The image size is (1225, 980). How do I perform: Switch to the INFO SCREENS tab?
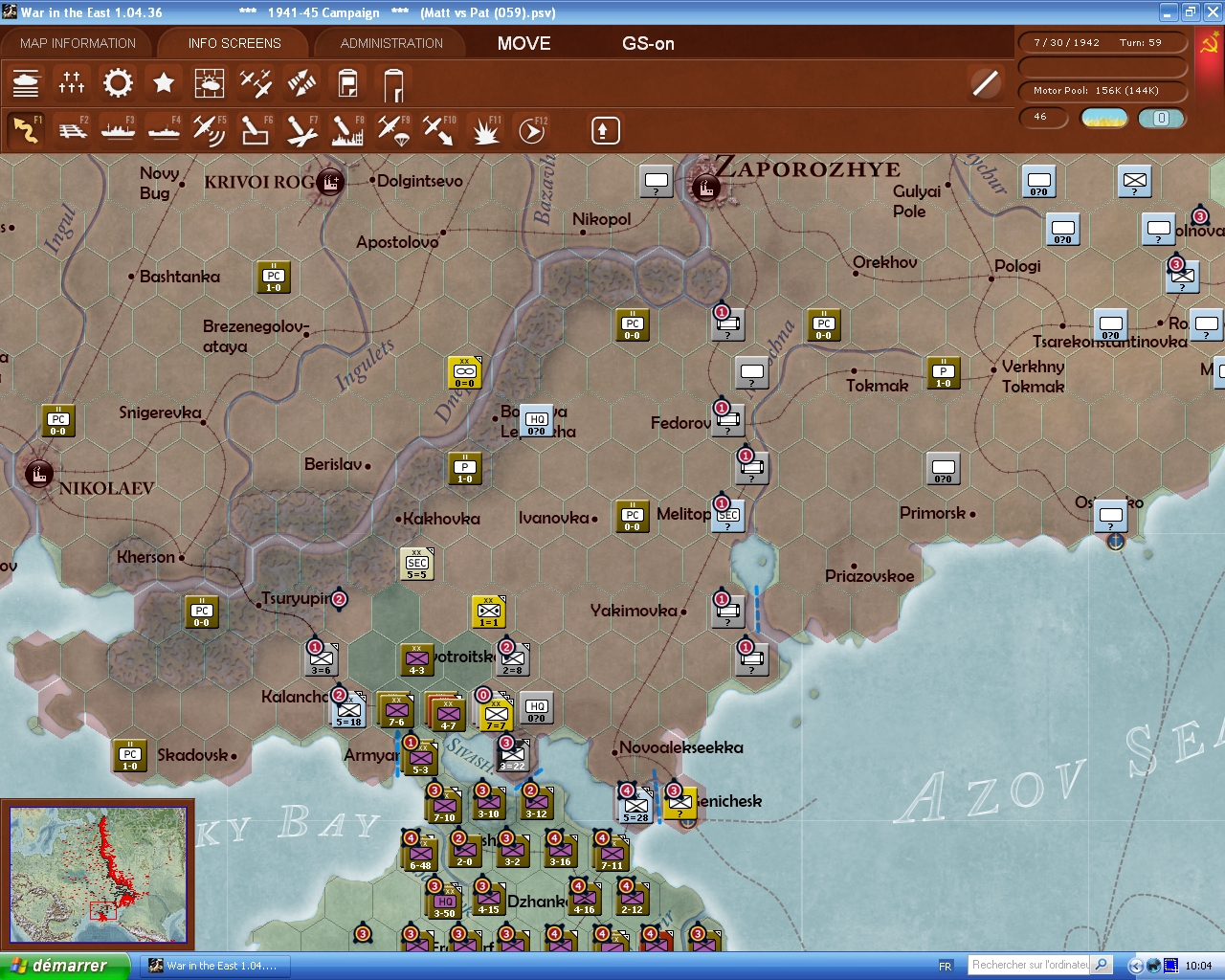click(x=234, y=43)
